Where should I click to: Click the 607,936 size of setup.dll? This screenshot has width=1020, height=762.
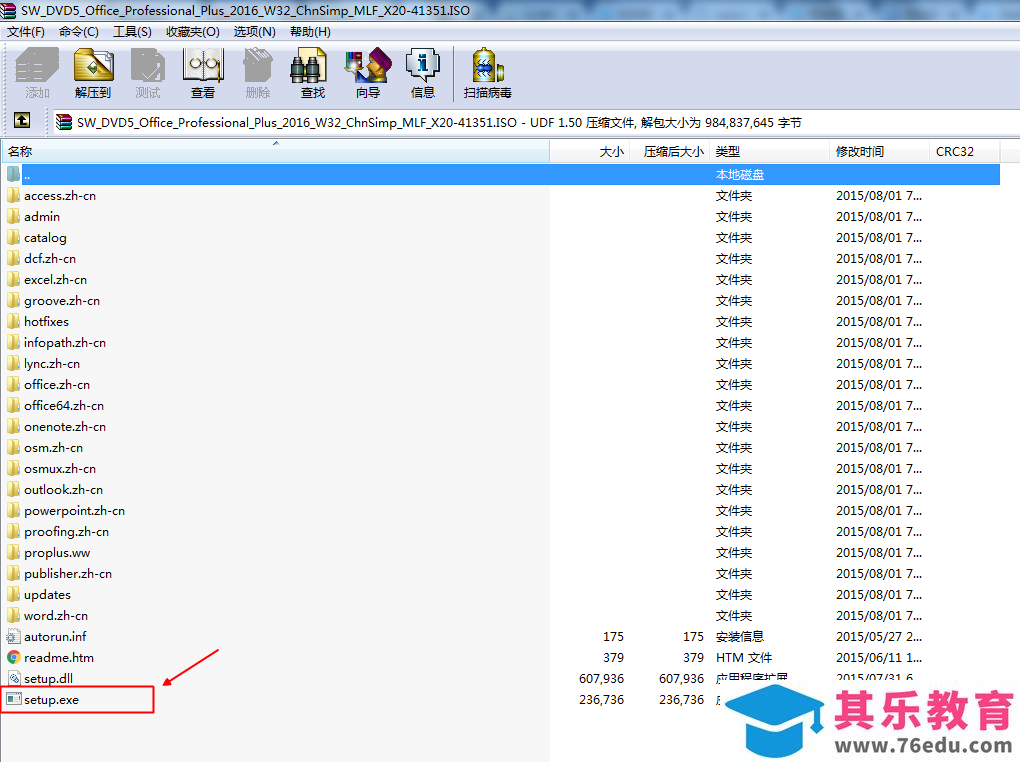(x=601, y=679)
